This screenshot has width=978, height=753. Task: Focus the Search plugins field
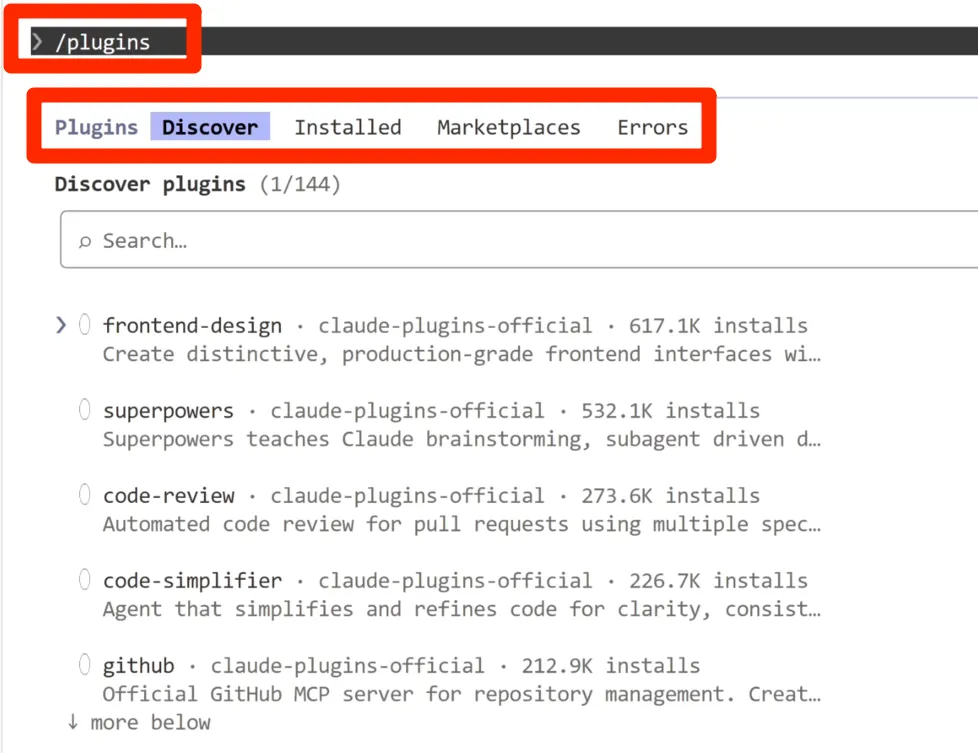pyautogui.click(x=519, y=240)
